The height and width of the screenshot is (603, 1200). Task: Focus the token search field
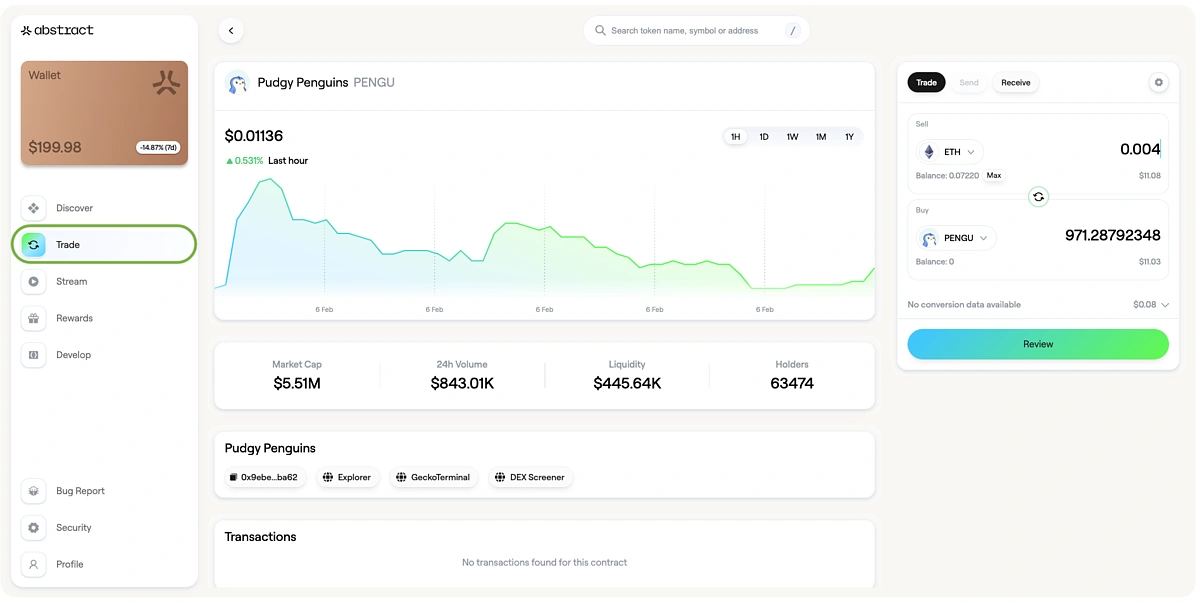pyautogui.click(x=696, y=31)
